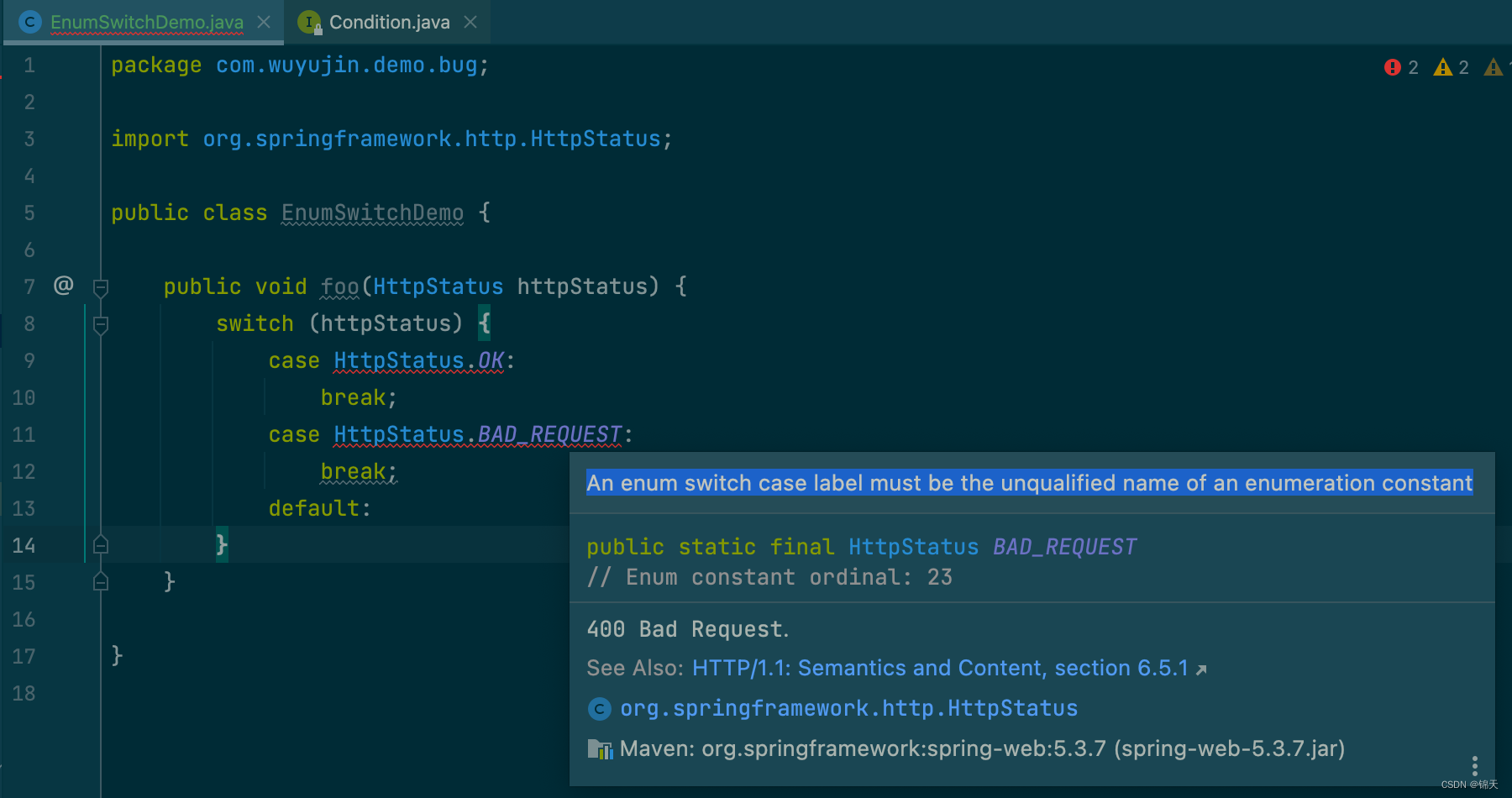Click the weak warning indicator at top right
The height and width of the screenshot is (798, 1512).
click(1494, 67)
